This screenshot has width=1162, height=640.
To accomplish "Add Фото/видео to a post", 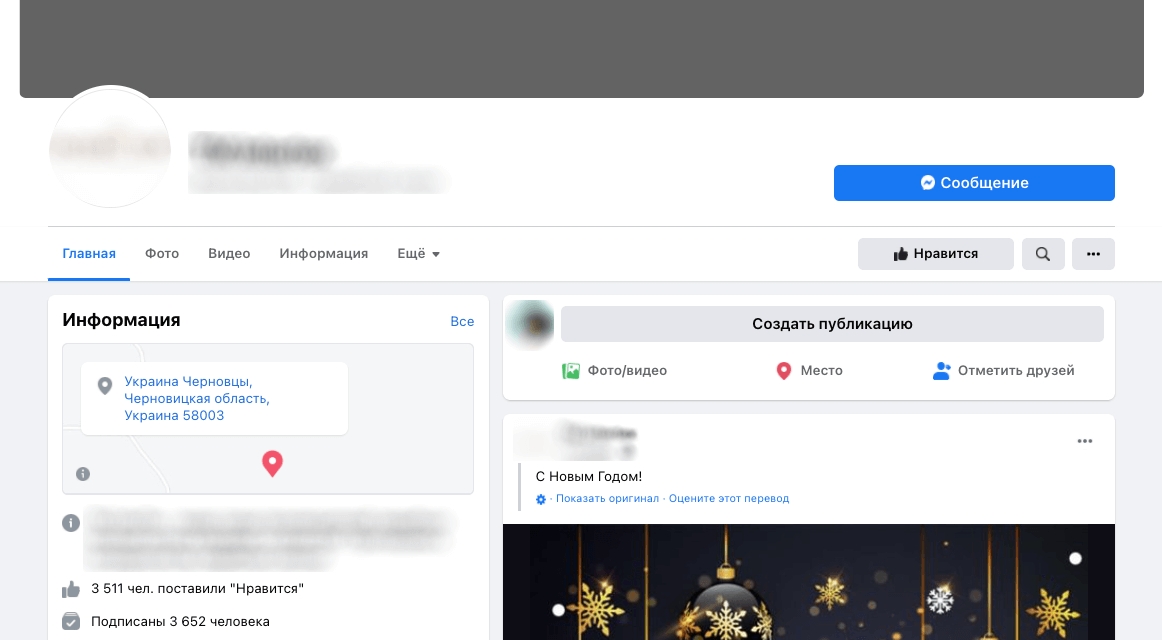I will click(614, 370).
